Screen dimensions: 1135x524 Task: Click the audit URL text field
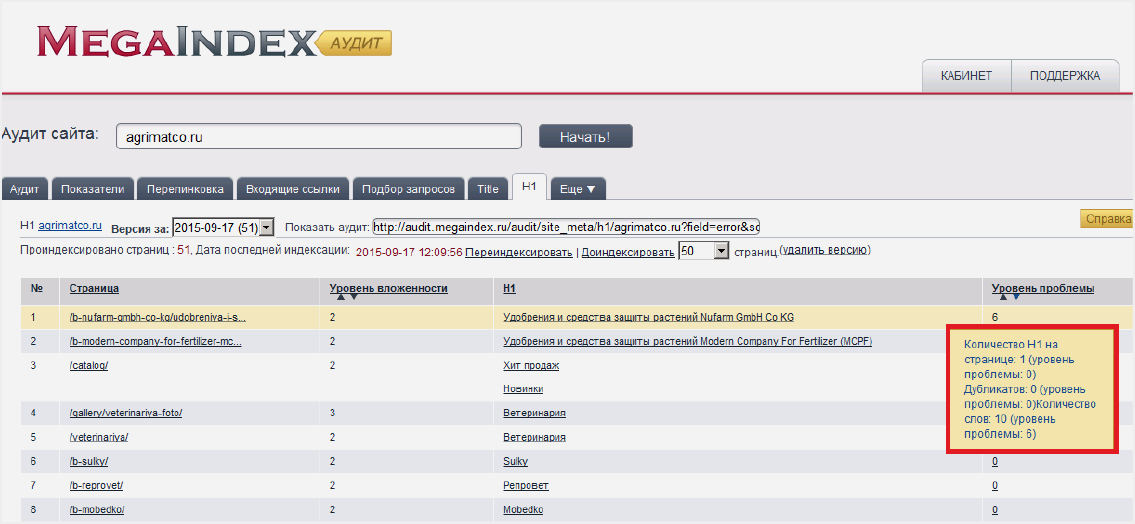pyautogui.click(x=566, y=227)
